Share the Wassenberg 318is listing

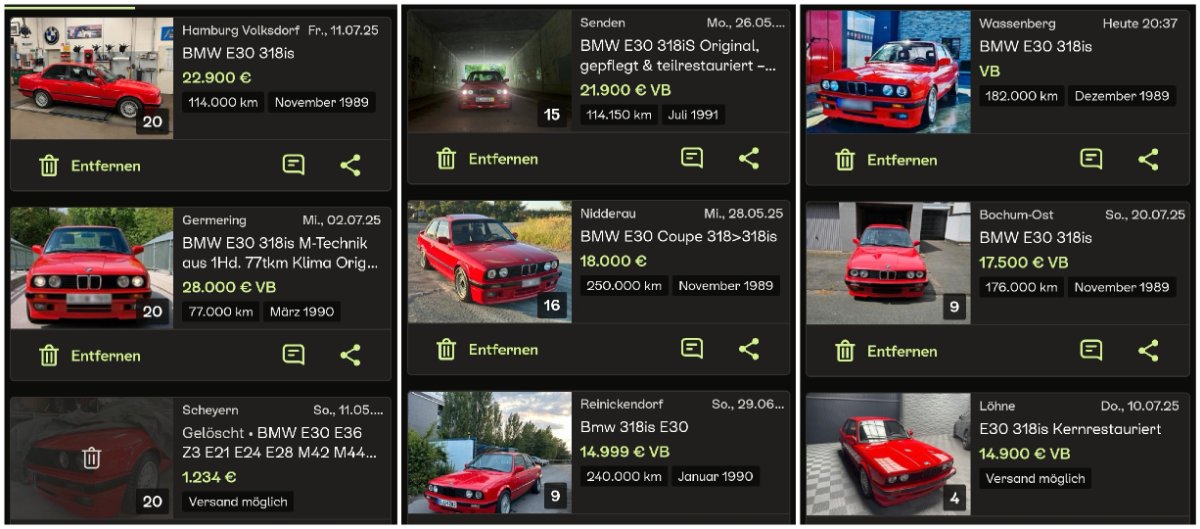coord(1148,160)
